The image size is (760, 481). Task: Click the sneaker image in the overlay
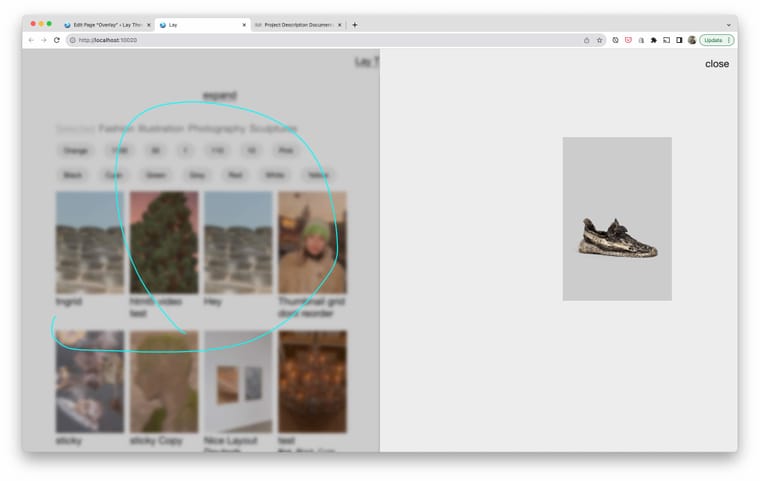click(616, 236)
